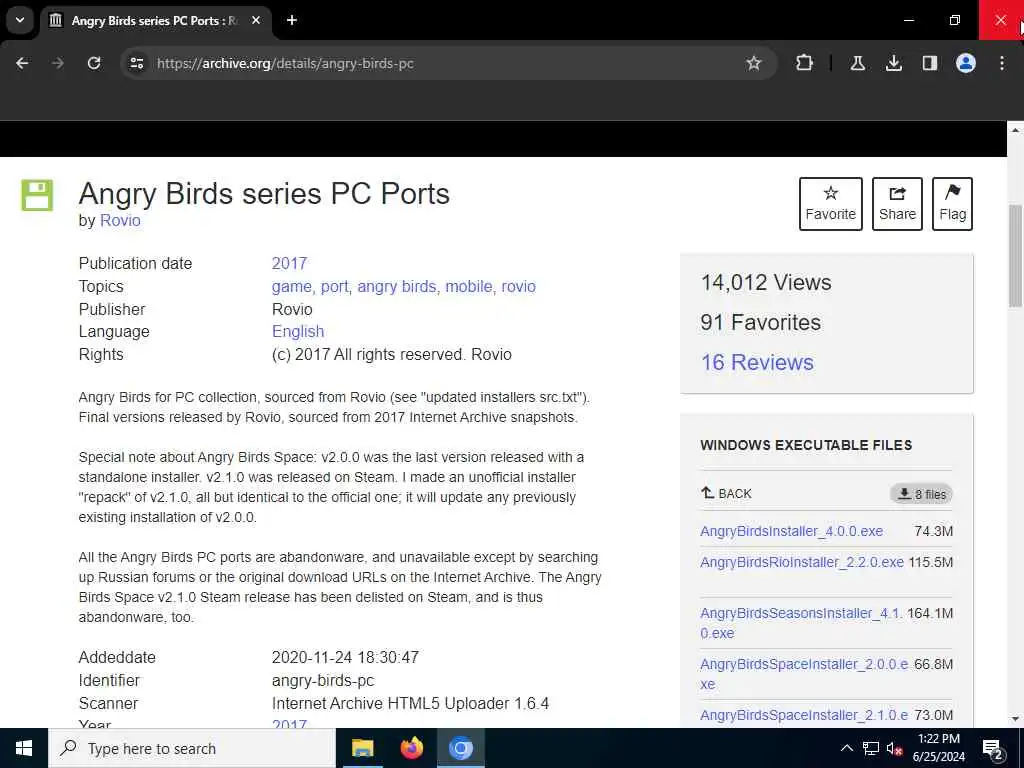1024x768 pixels.
Task: Click the '91 Favorites' text
Action: [x=761, y=322]
